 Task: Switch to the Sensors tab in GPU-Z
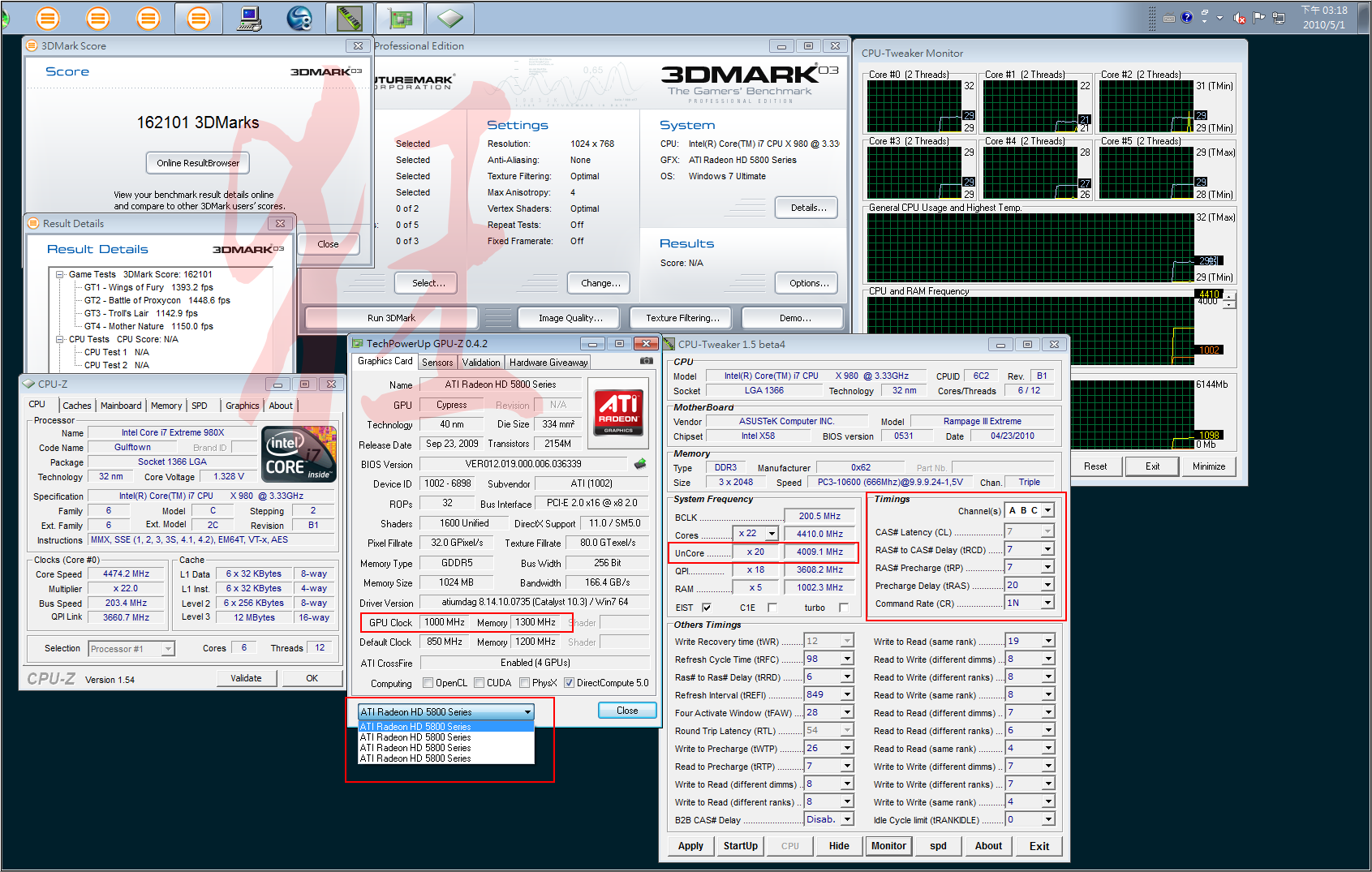pyautogui.click(x=437, y=363)
